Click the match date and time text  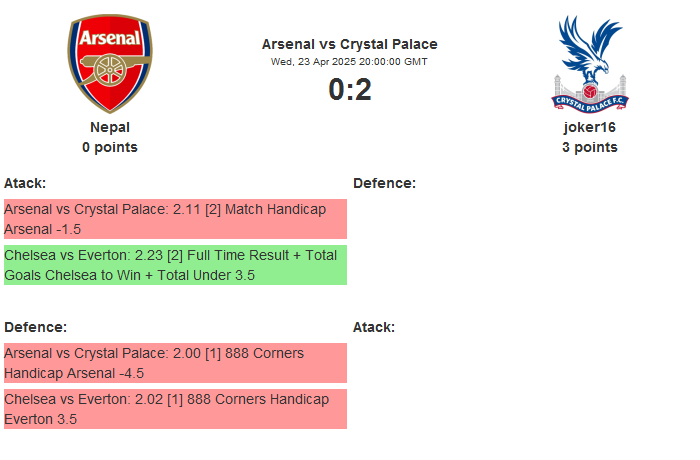349,61
